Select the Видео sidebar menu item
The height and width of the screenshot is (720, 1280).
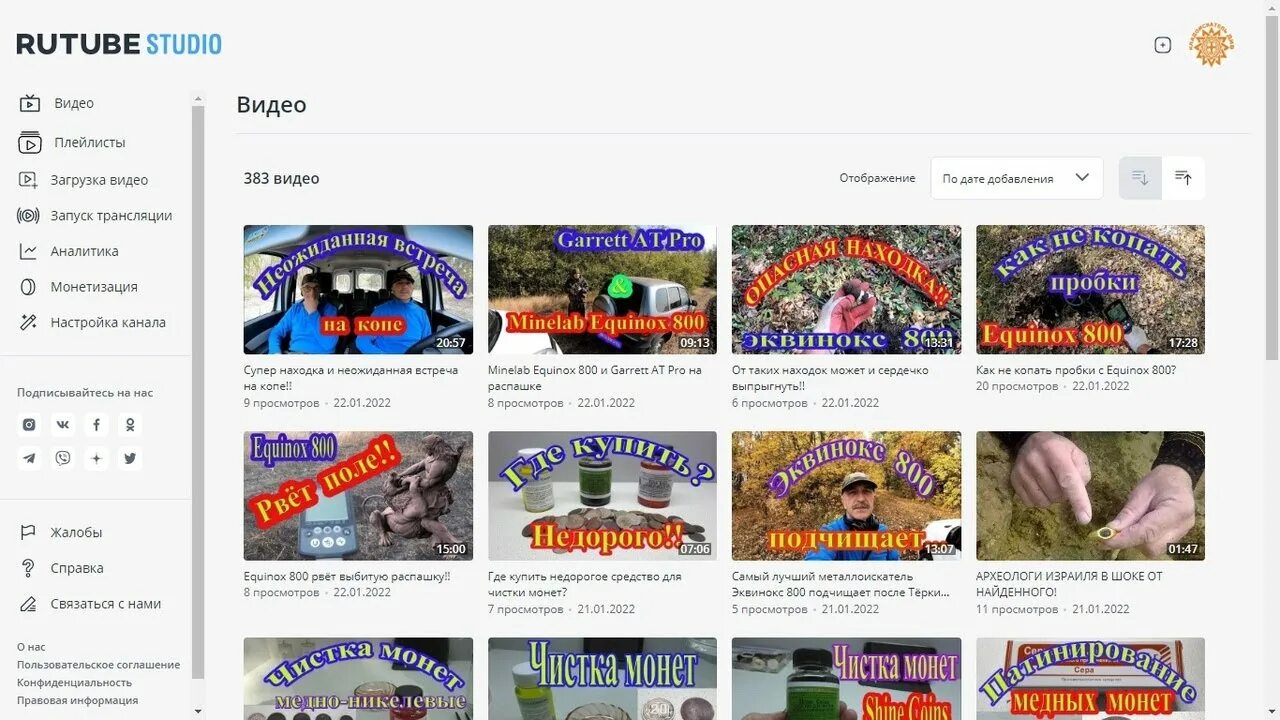tap(57, 103)
